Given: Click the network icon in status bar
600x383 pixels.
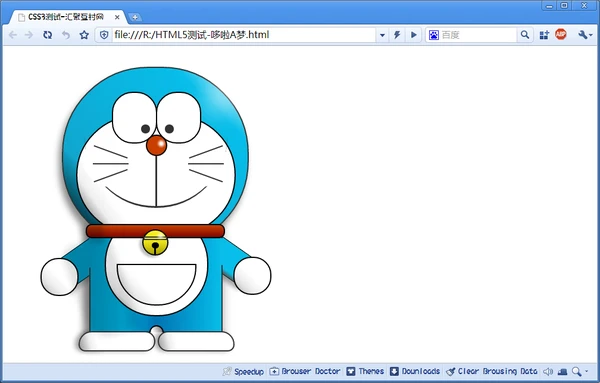Looking at the screenshot, I should 562,371.
